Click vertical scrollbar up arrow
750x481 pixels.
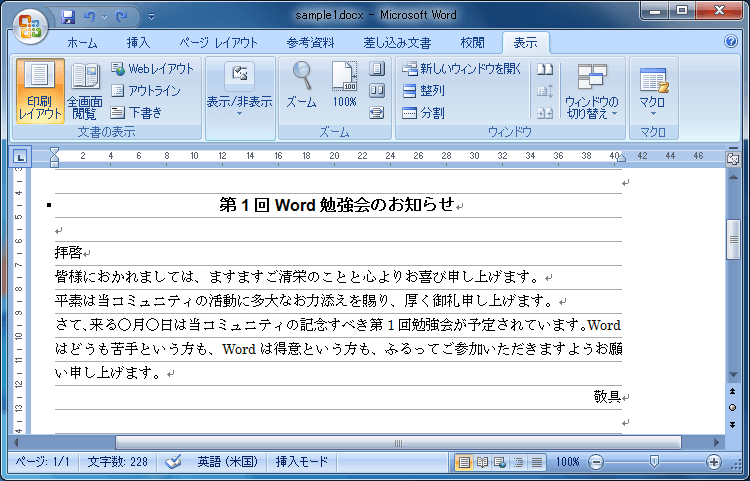tap(733, 177)
